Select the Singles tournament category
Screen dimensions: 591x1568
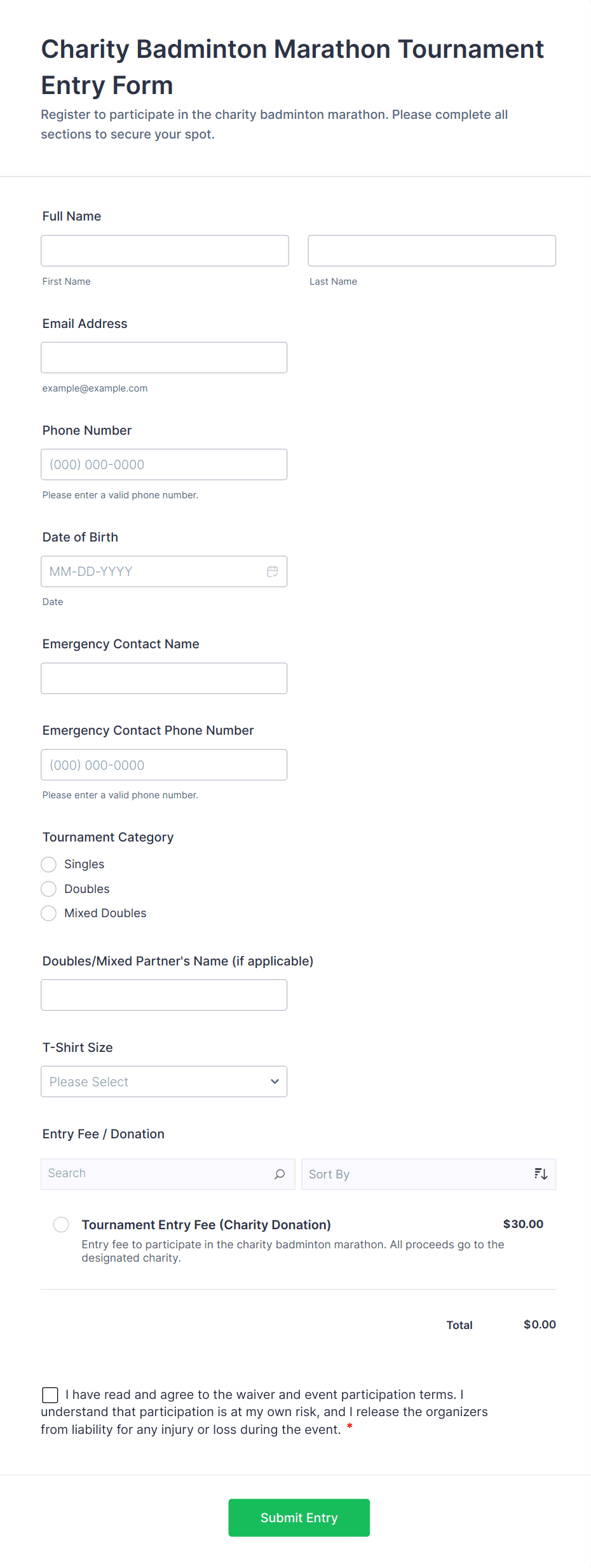coord(49,864)
